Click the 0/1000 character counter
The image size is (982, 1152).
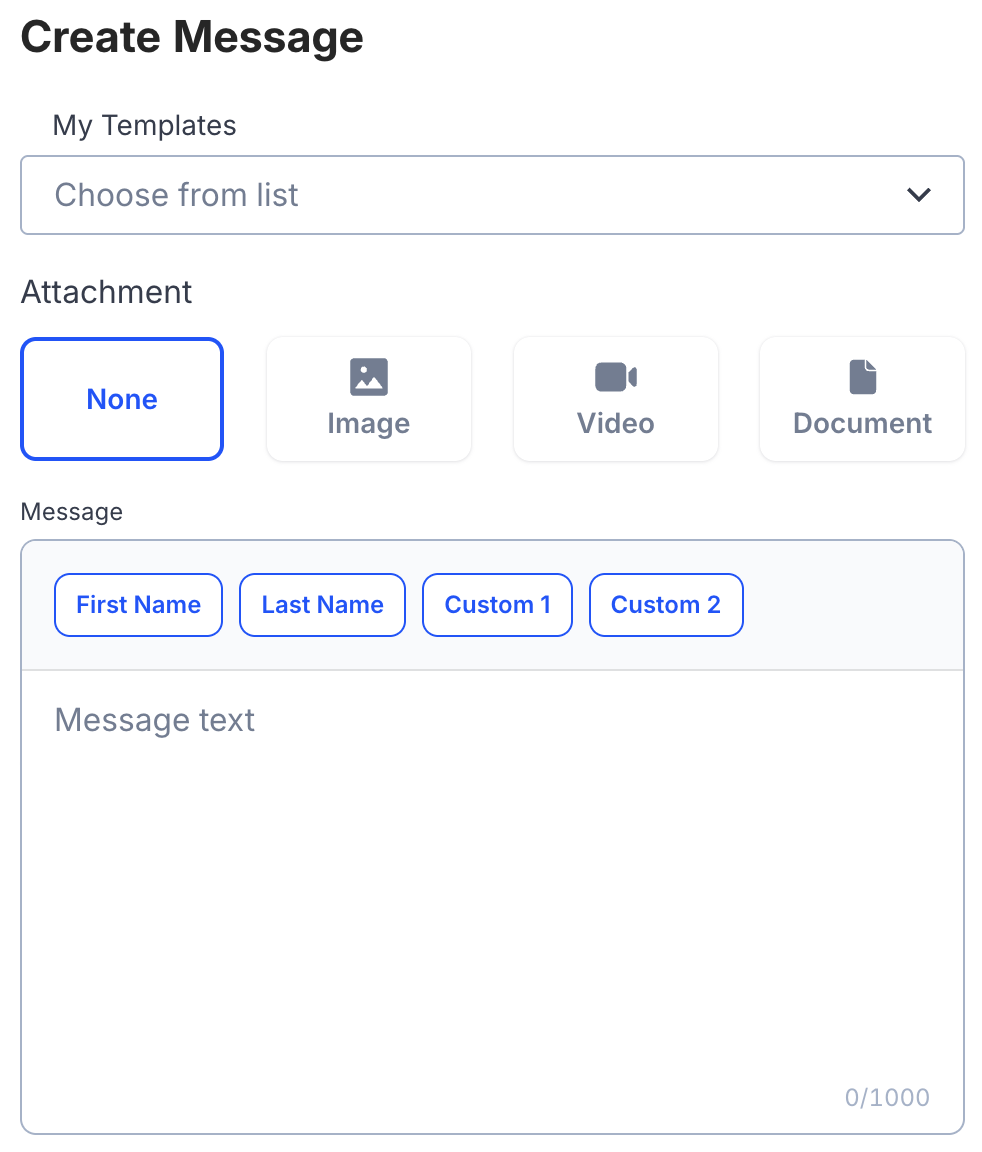click(x=886, y=1097)
